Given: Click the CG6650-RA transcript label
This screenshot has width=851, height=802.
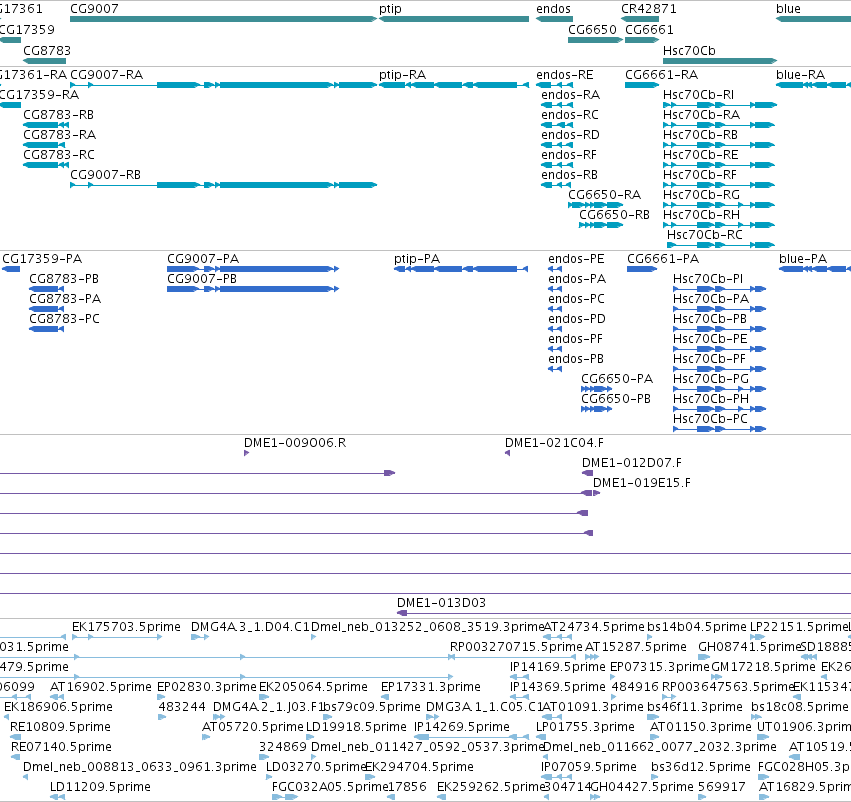Looking at the screenshot, I should (x=605, y=194).
